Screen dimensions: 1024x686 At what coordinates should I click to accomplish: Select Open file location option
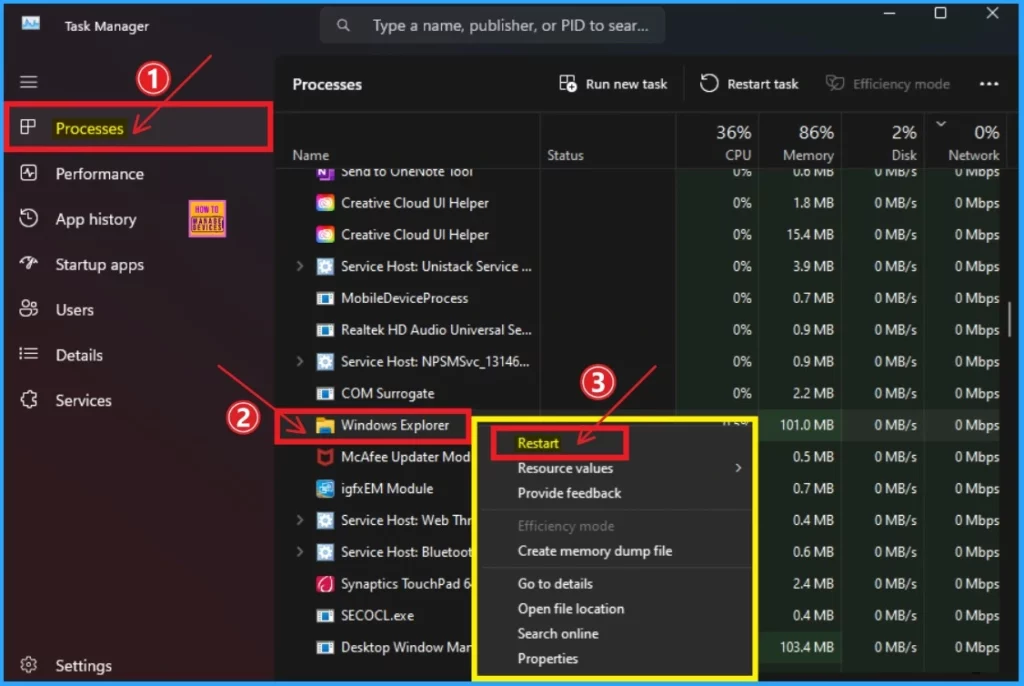coord(571,609)
